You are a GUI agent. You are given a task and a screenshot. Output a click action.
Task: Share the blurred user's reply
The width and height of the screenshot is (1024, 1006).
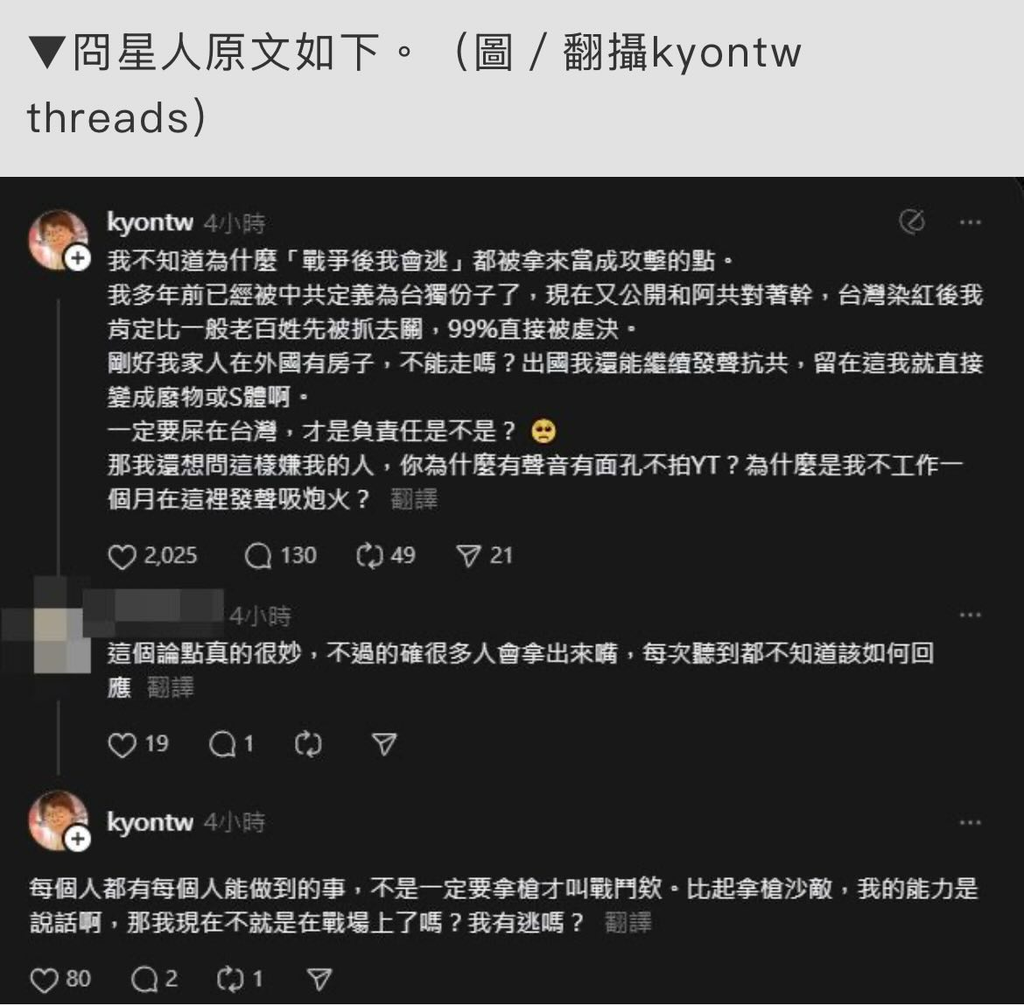point(384,745)
